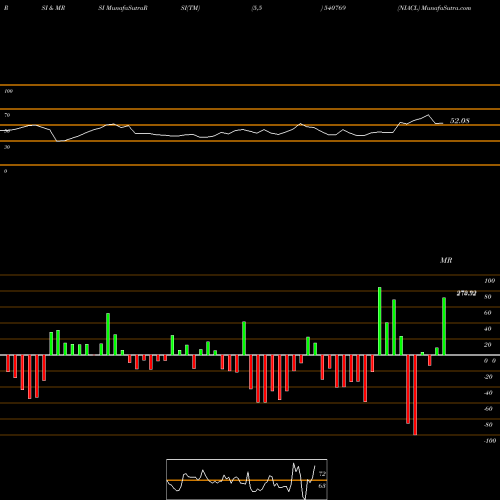
Task: Click the 100 label on the RSI axis
Action: (9, 91)
